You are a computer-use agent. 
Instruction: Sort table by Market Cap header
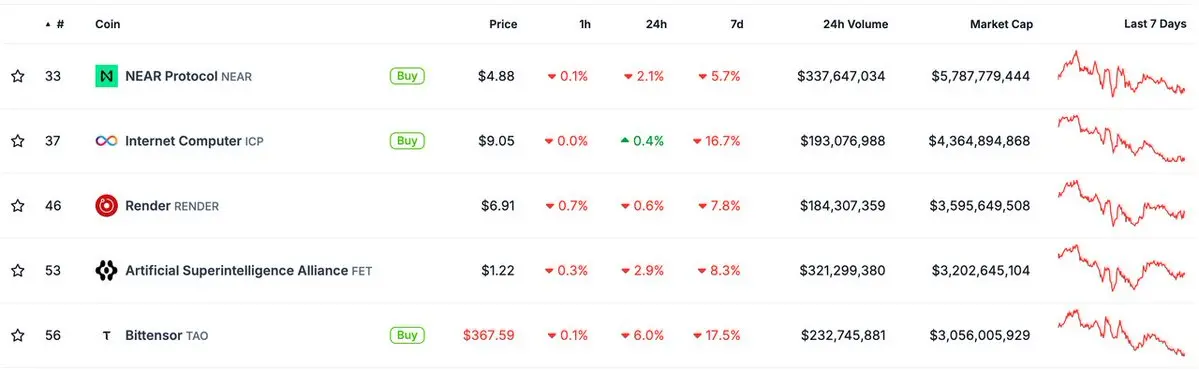click(x=1001, y=24)
